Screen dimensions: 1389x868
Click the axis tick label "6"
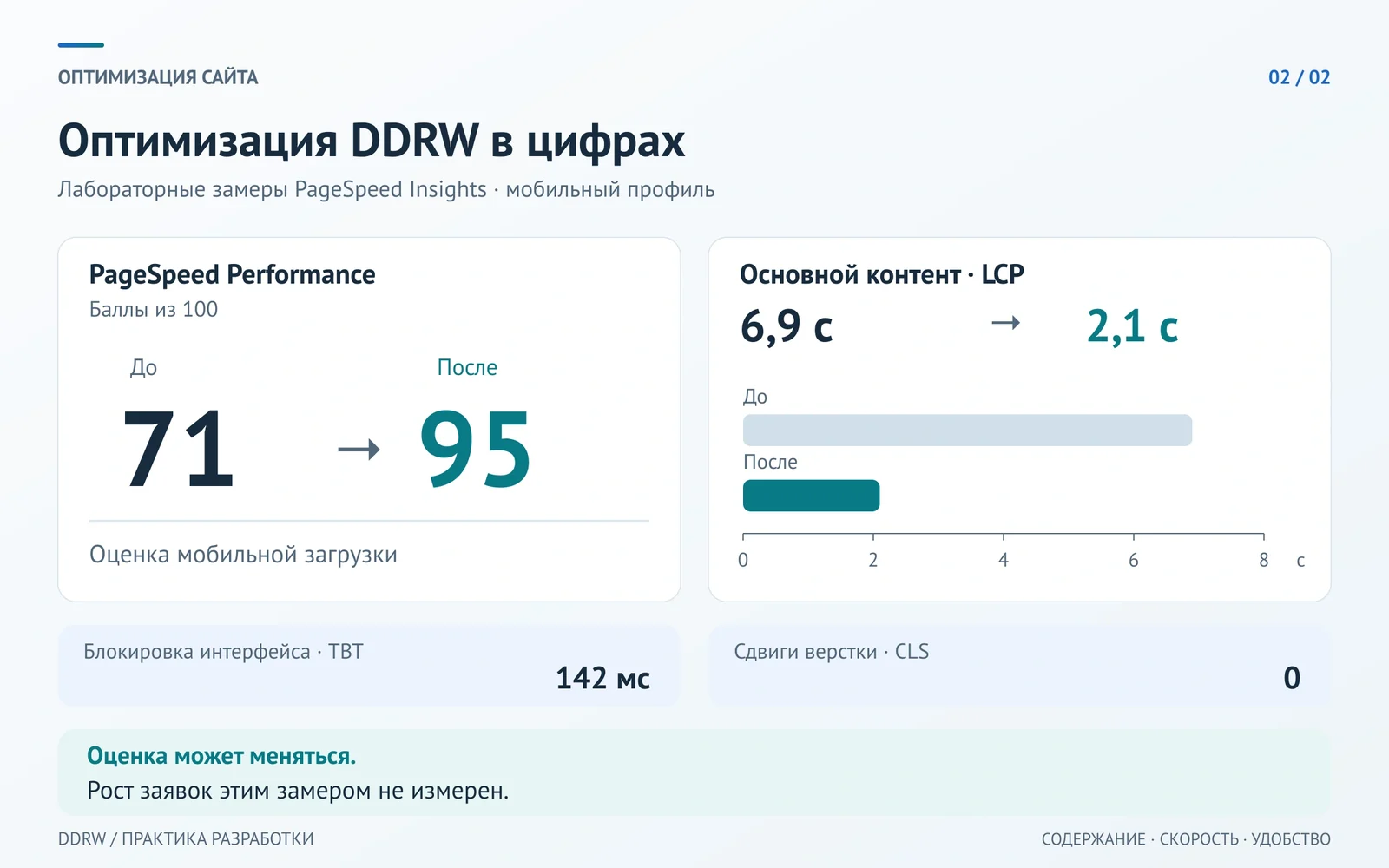pyautogui.click(x=1134, y=560)
